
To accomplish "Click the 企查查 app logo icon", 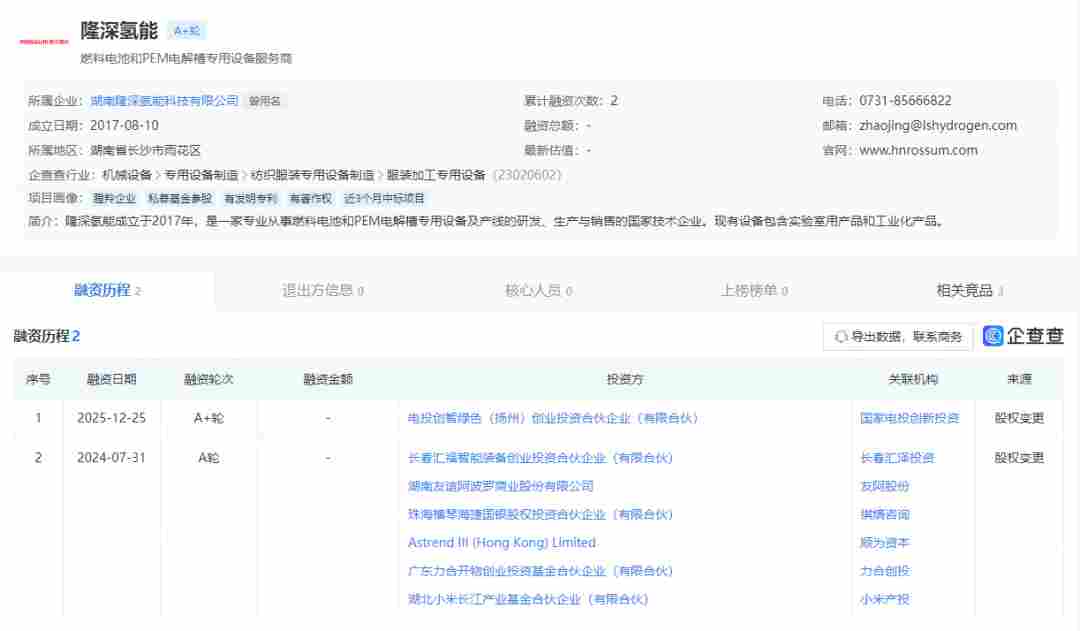I will point(993,336).
